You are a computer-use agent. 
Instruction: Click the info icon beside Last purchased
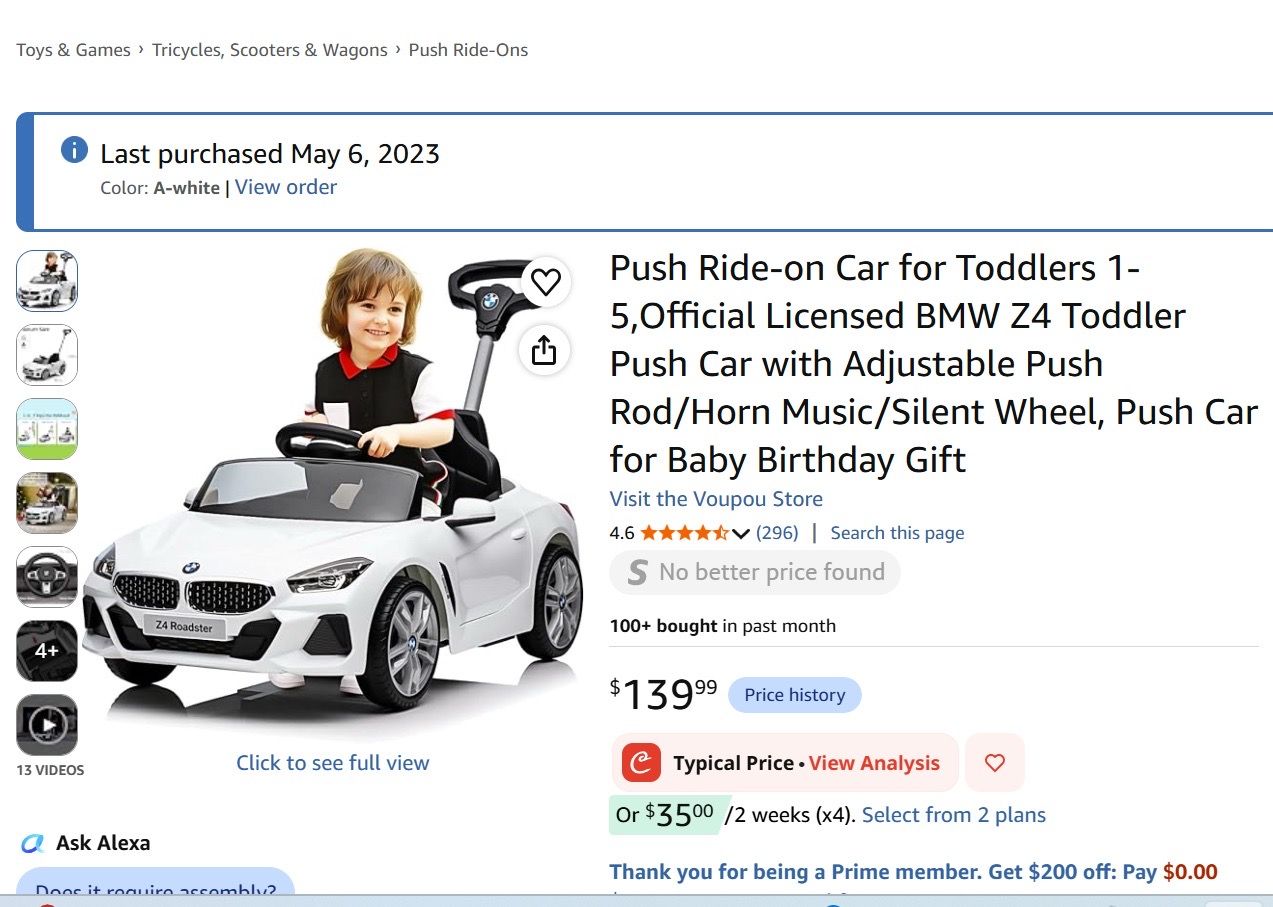click(74, 150)
